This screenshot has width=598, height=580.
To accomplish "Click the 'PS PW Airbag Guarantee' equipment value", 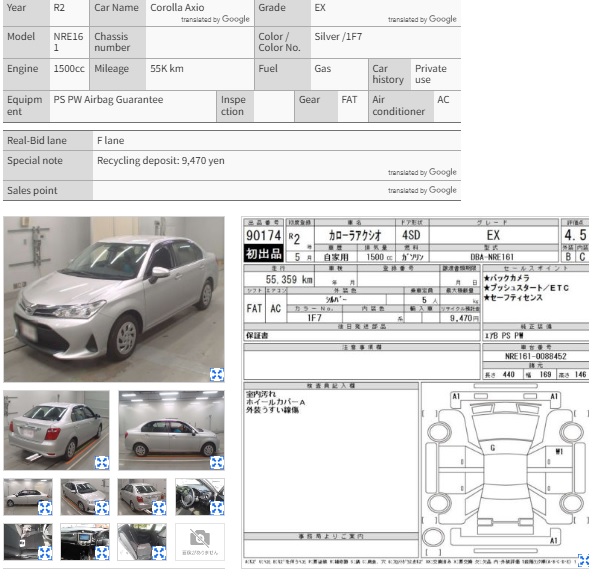I will pos(108,100).
